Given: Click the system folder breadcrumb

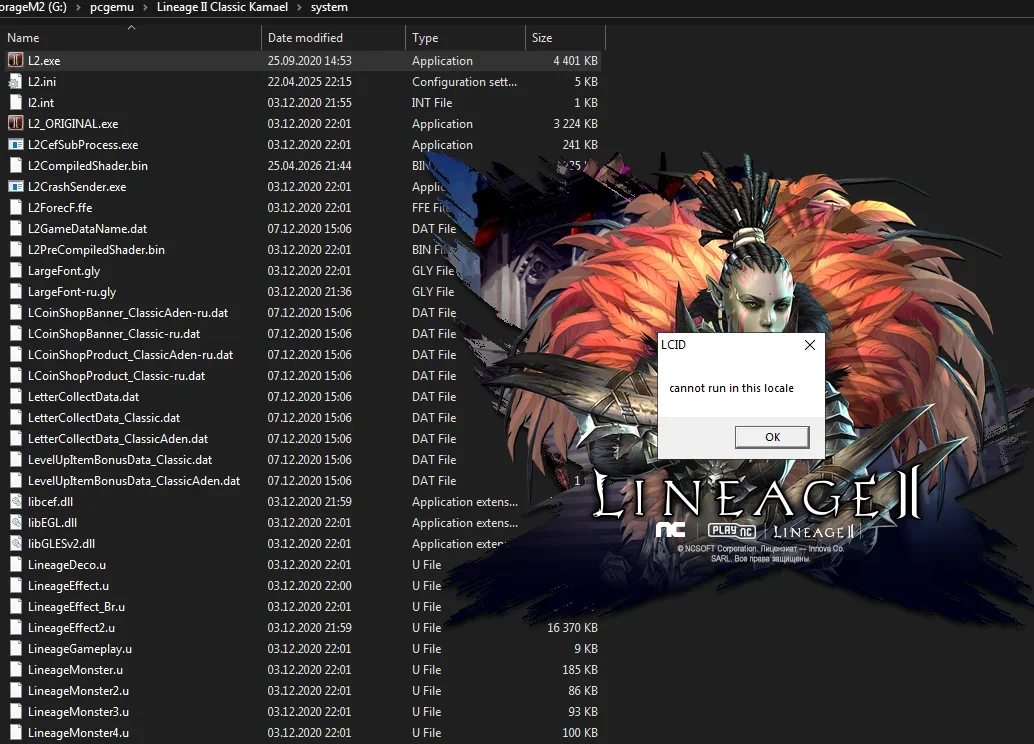Looking at the screenshot, I should pos(329,7).
